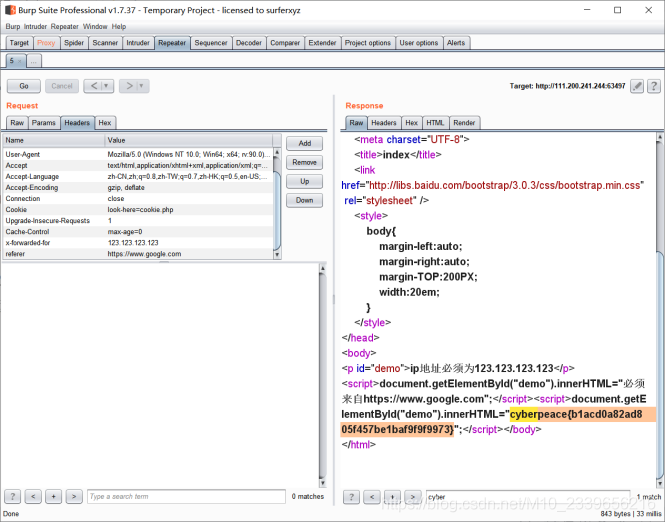This screenshot has width=665, height=522.
Task: Open the Window menu
Action: pos(95,26)
